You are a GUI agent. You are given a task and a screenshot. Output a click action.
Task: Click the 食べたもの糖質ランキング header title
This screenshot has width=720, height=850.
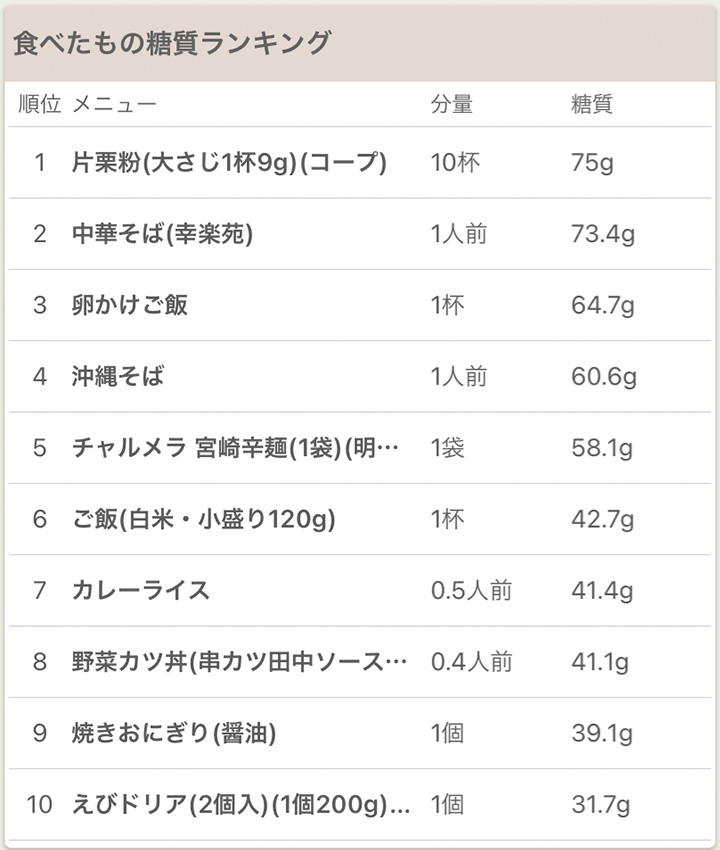pos(172,43)
